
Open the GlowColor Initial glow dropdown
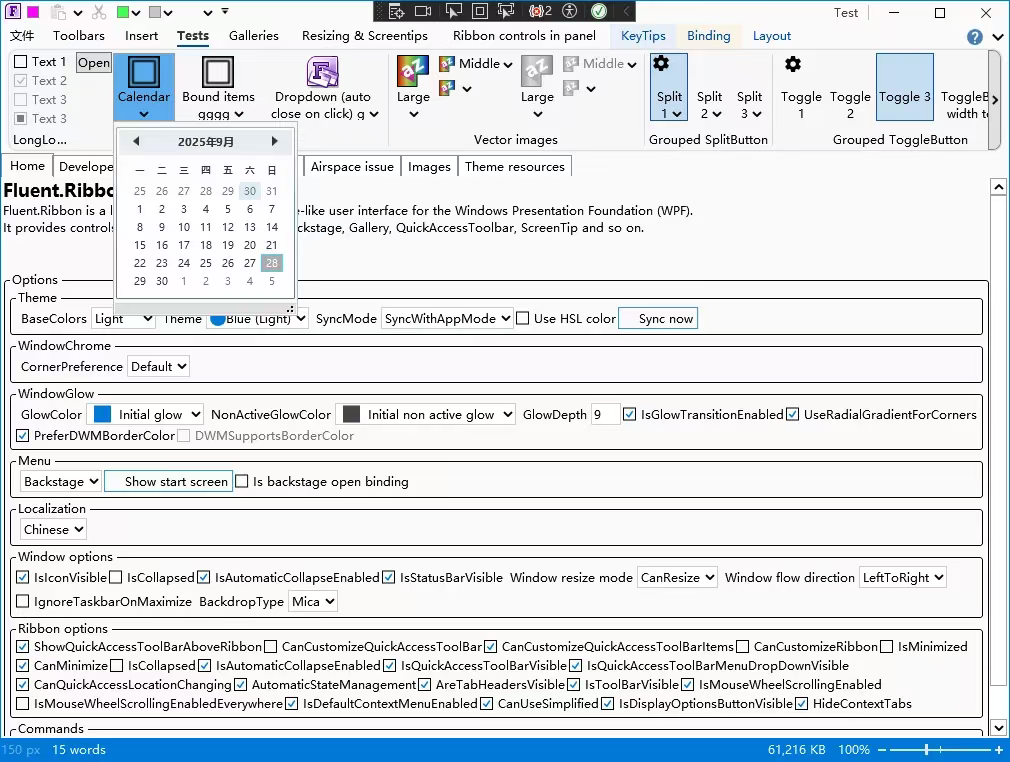click(145, 414)
